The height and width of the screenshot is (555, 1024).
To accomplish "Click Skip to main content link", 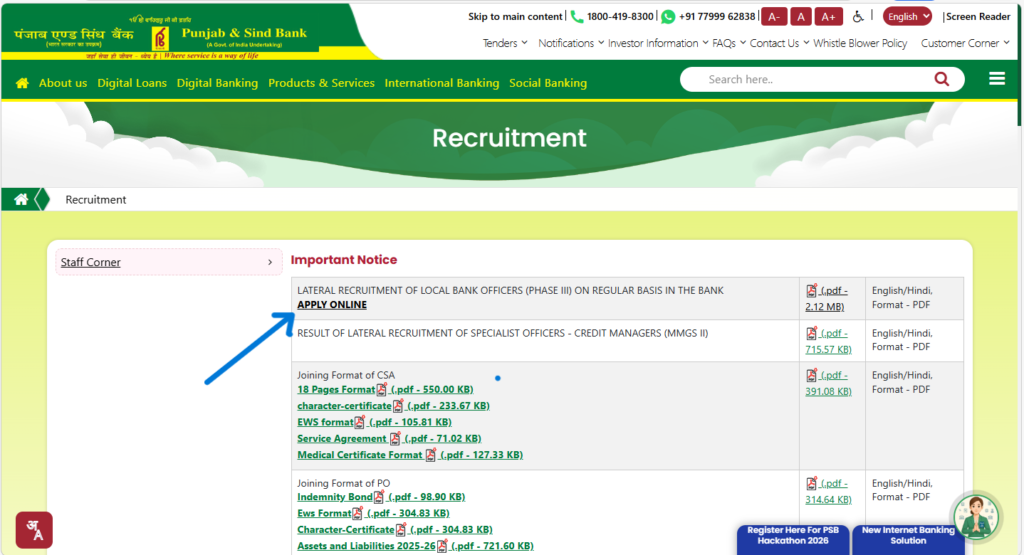I will pos(515,16).
